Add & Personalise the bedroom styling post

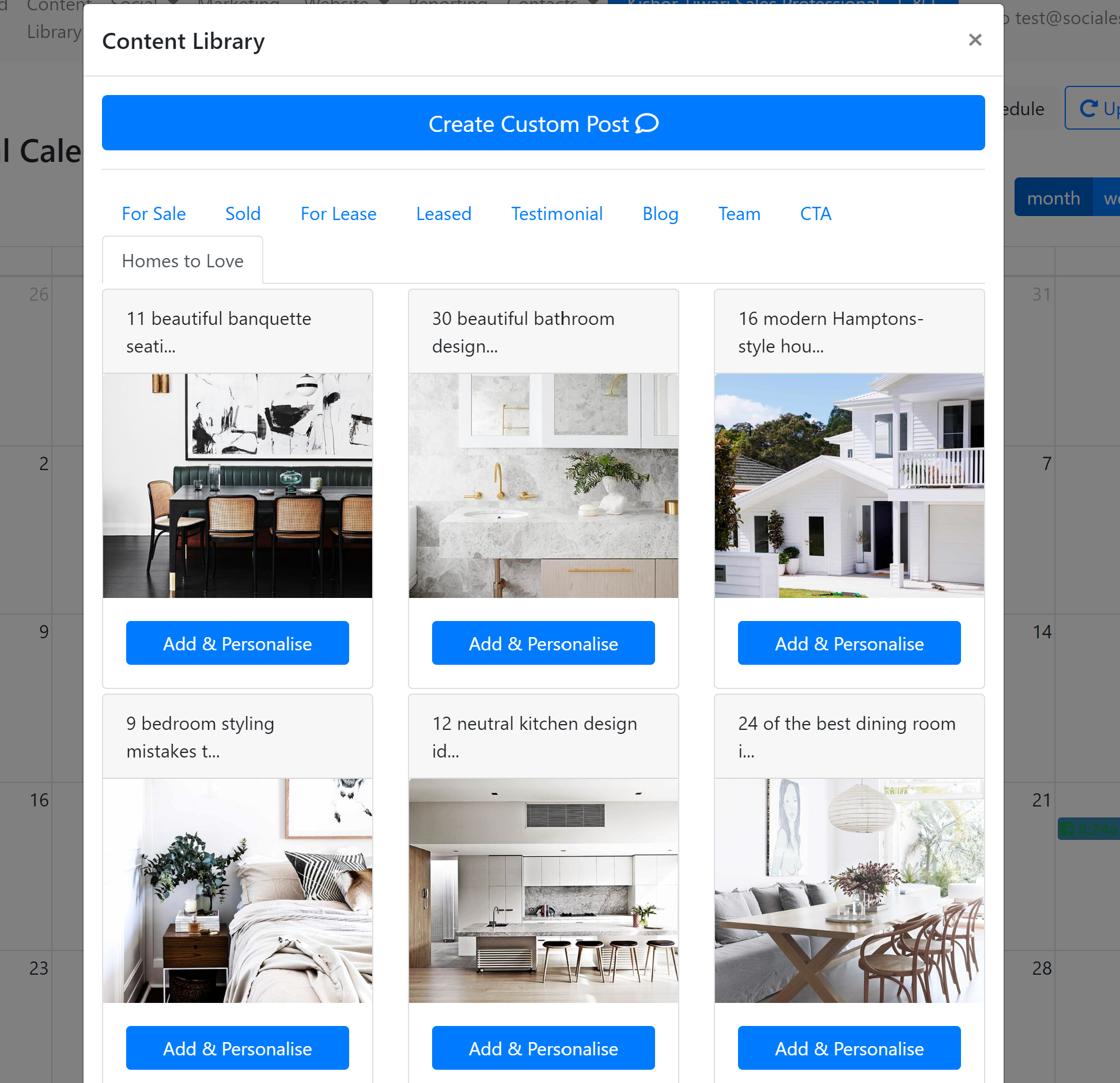237,1048
